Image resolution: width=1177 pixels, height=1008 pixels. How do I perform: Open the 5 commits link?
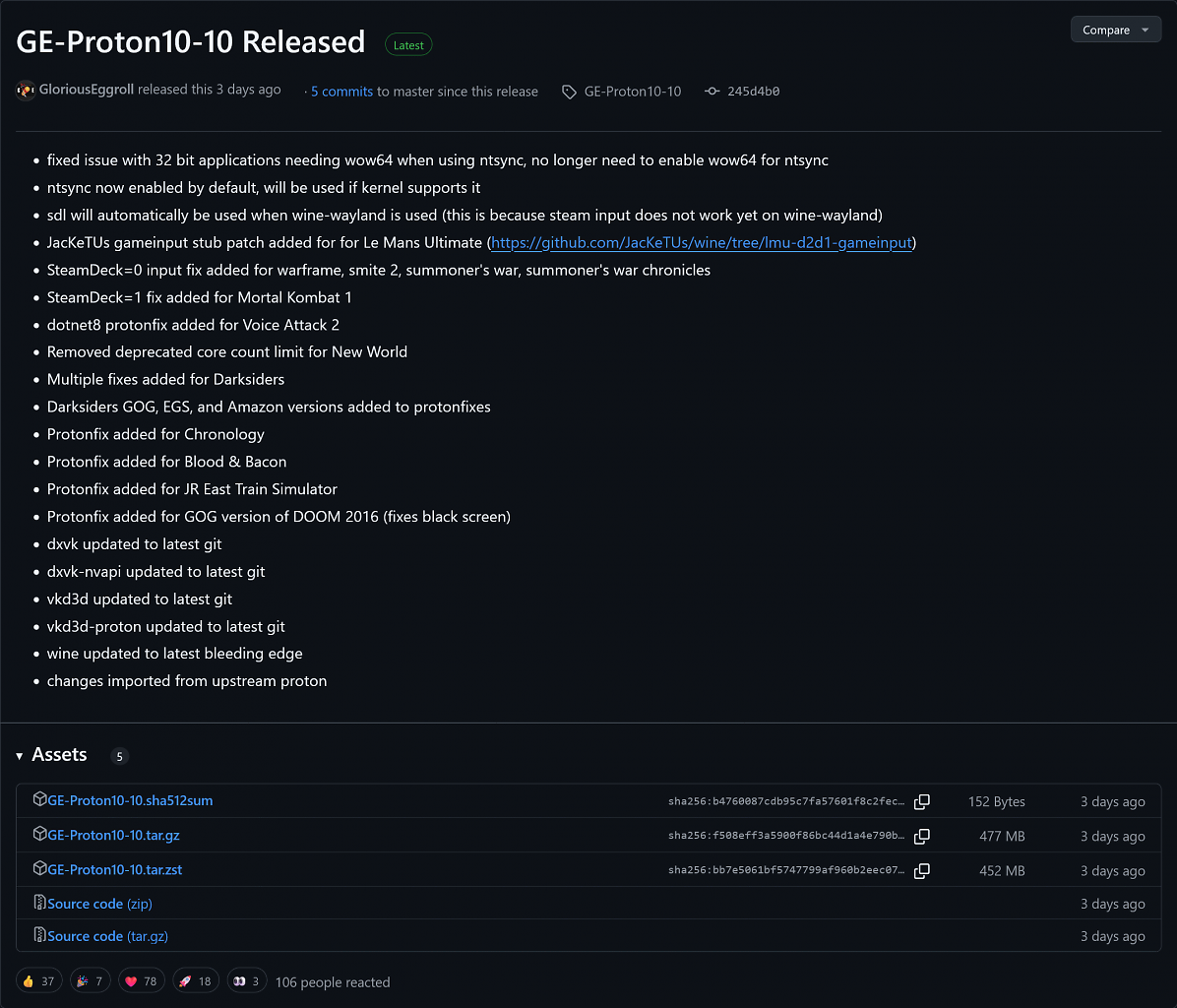341,91
